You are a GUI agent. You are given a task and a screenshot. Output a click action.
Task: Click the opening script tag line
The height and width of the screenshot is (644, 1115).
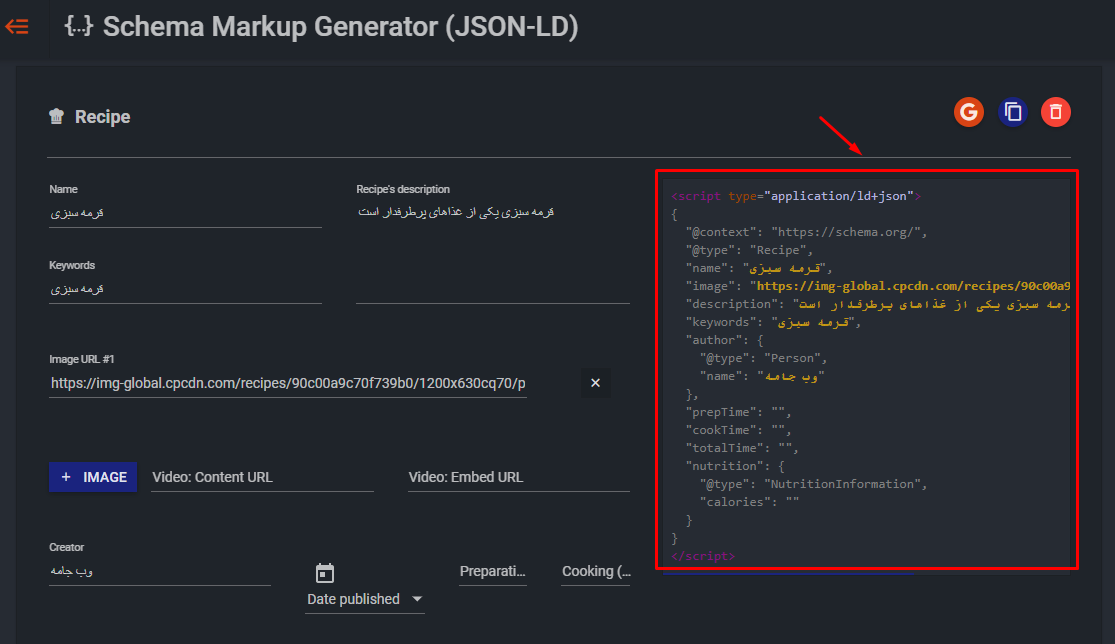point(796,196)
